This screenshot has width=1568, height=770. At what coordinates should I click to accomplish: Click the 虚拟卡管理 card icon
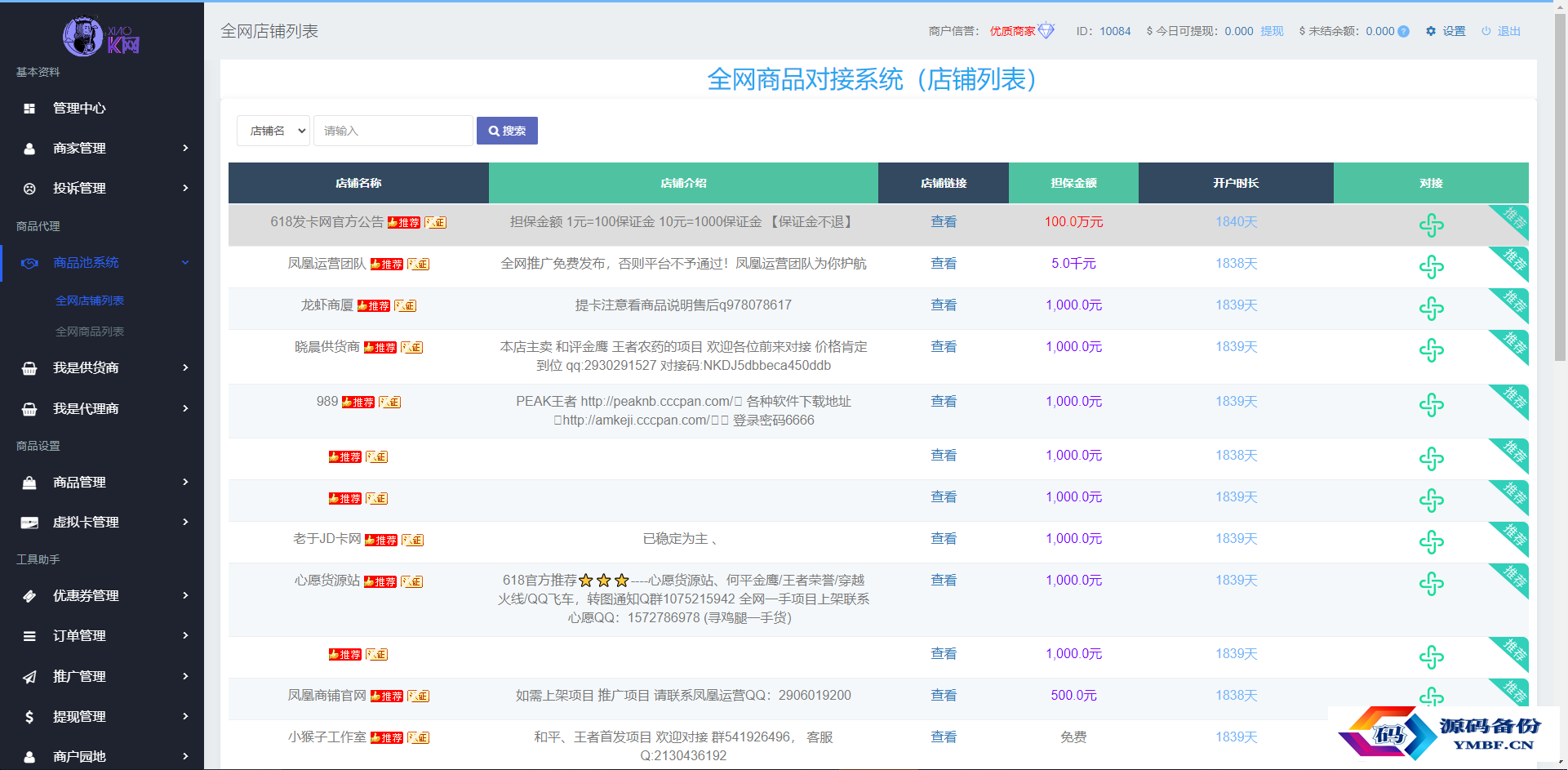click(29, 523)
